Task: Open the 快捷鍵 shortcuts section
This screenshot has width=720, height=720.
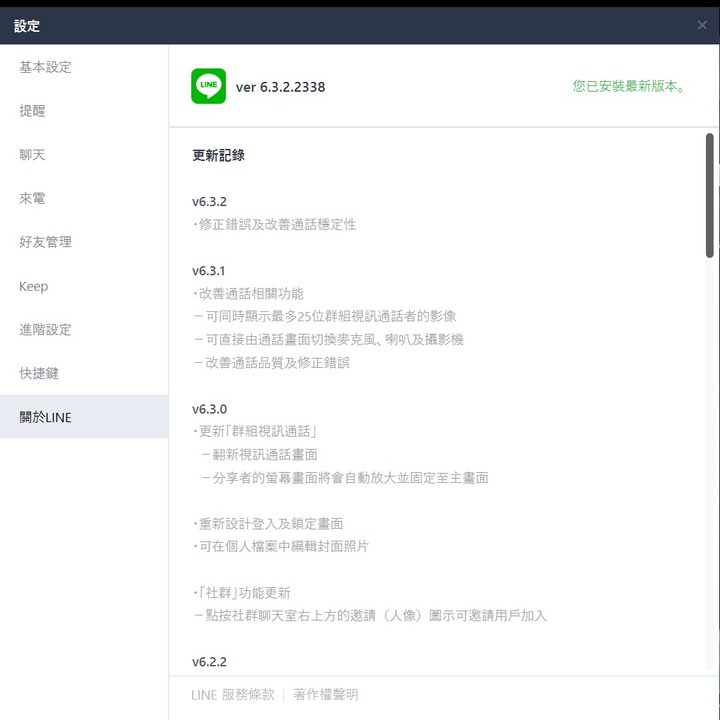Action: [84, 373]
